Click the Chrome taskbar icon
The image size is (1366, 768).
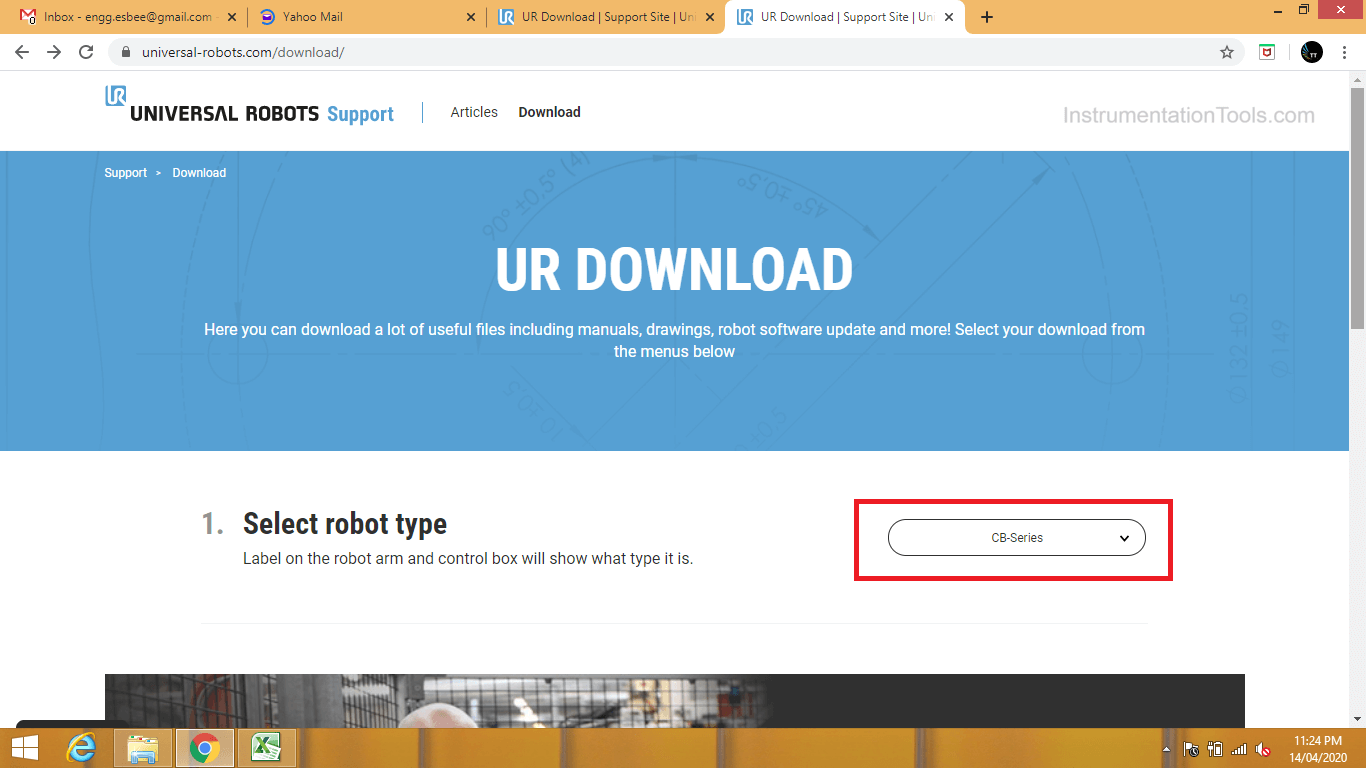205,748
